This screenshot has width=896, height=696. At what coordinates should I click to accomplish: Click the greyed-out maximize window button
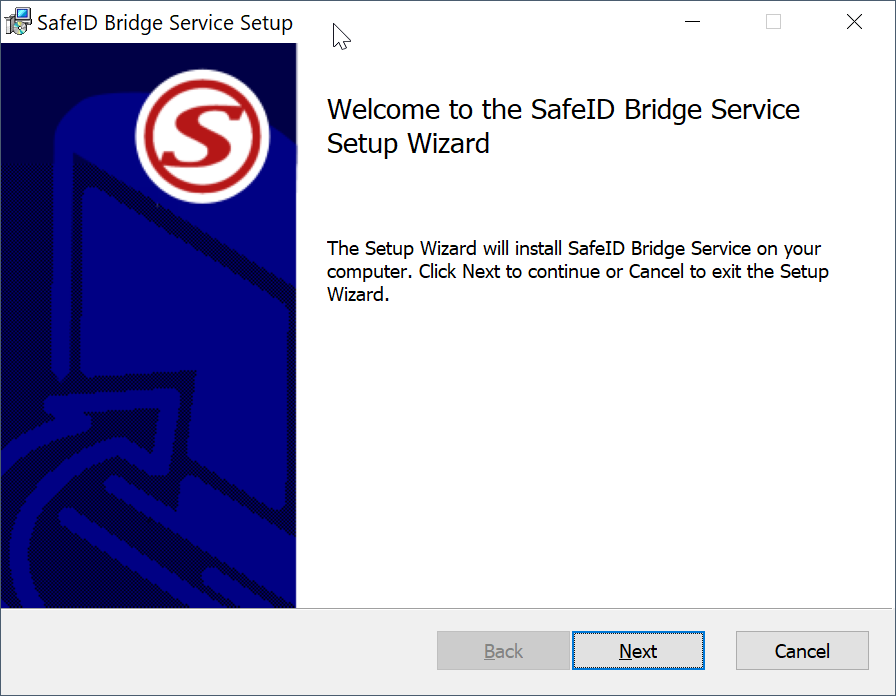773,22
